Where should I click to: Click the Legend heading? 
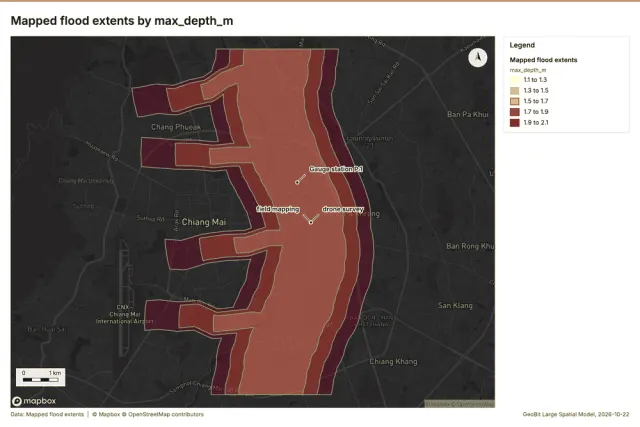coord(522,45)
